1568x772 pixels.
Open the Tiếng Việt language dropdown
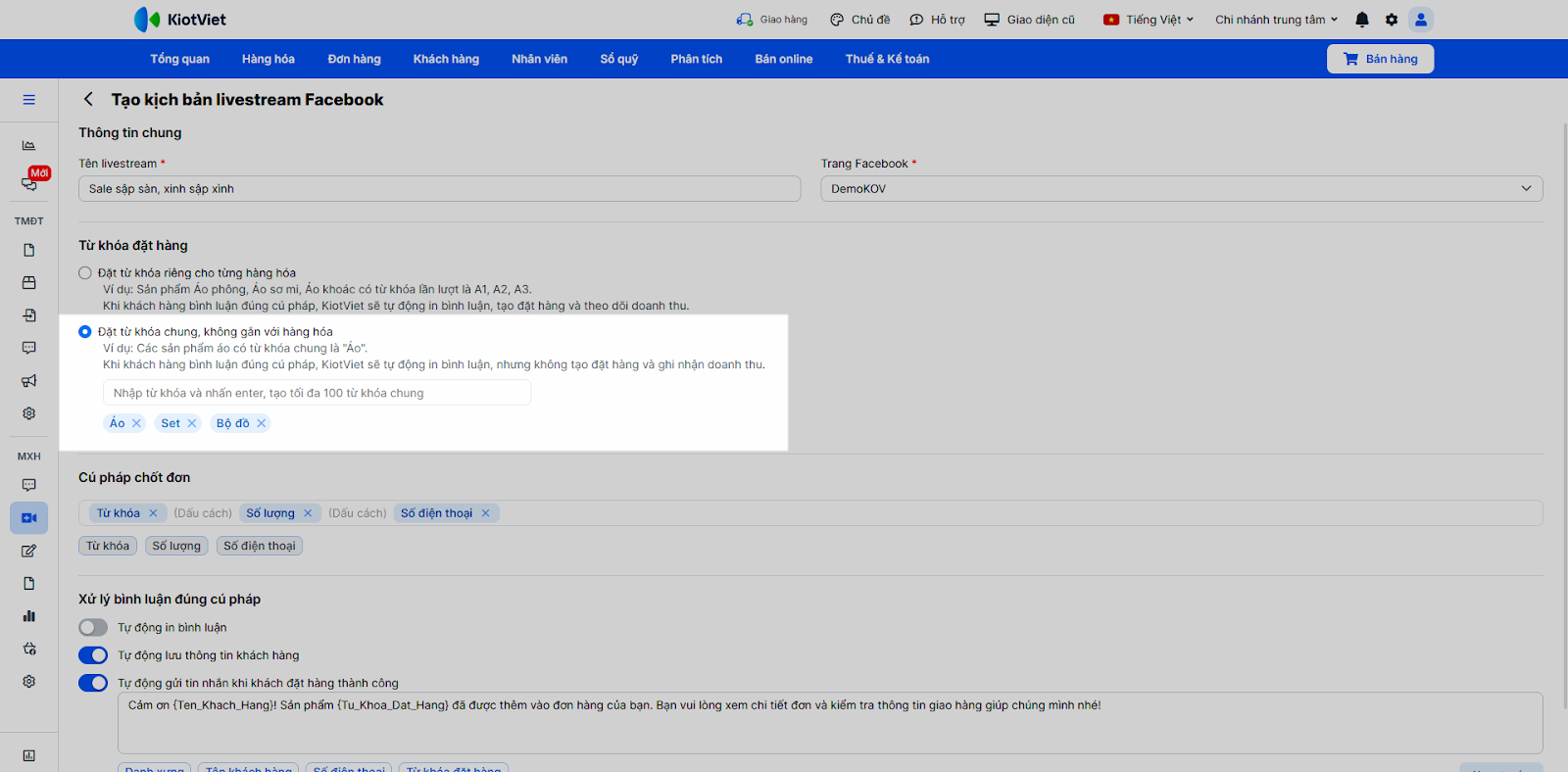pos(1149,20)
